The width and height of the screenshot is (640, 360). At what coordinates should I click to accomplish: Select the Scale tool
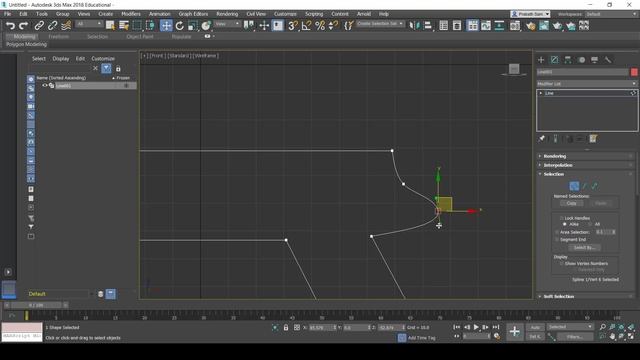click(193, 26)
